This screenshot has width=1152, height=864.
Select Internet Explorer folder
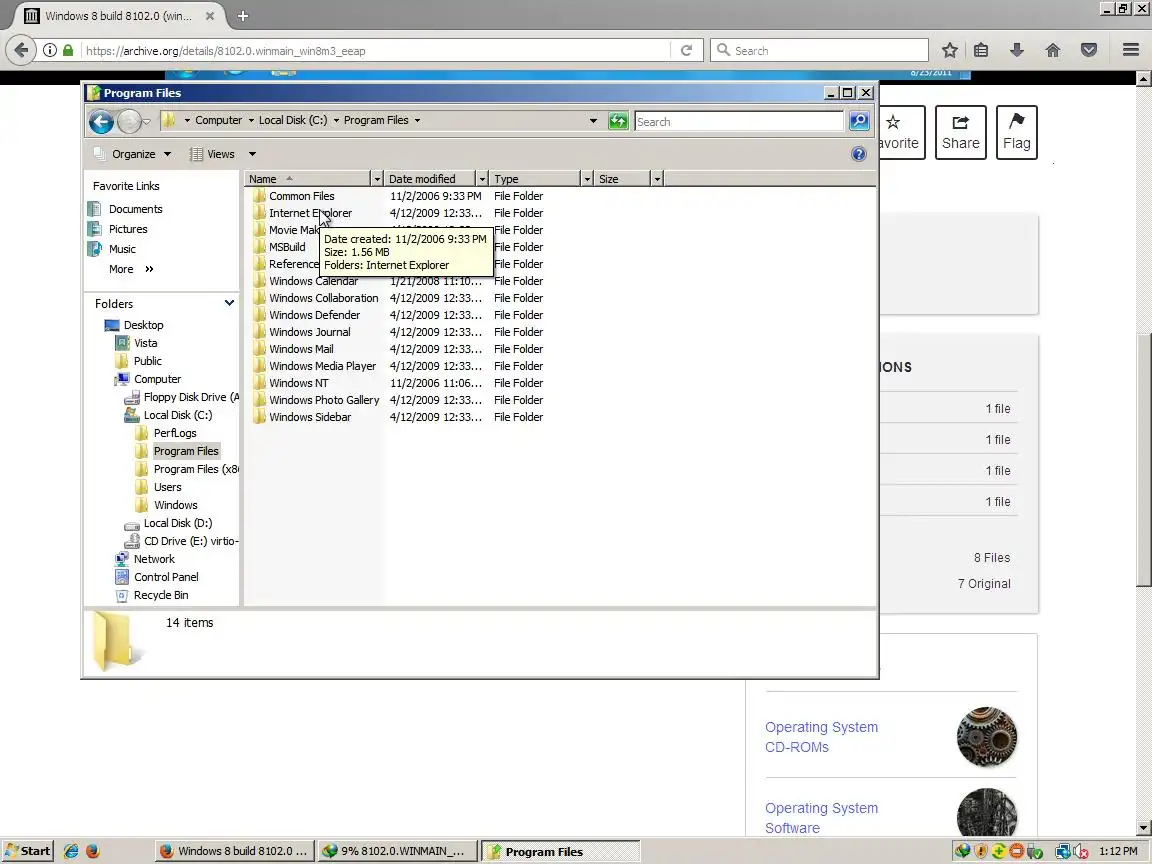[310, 213]
